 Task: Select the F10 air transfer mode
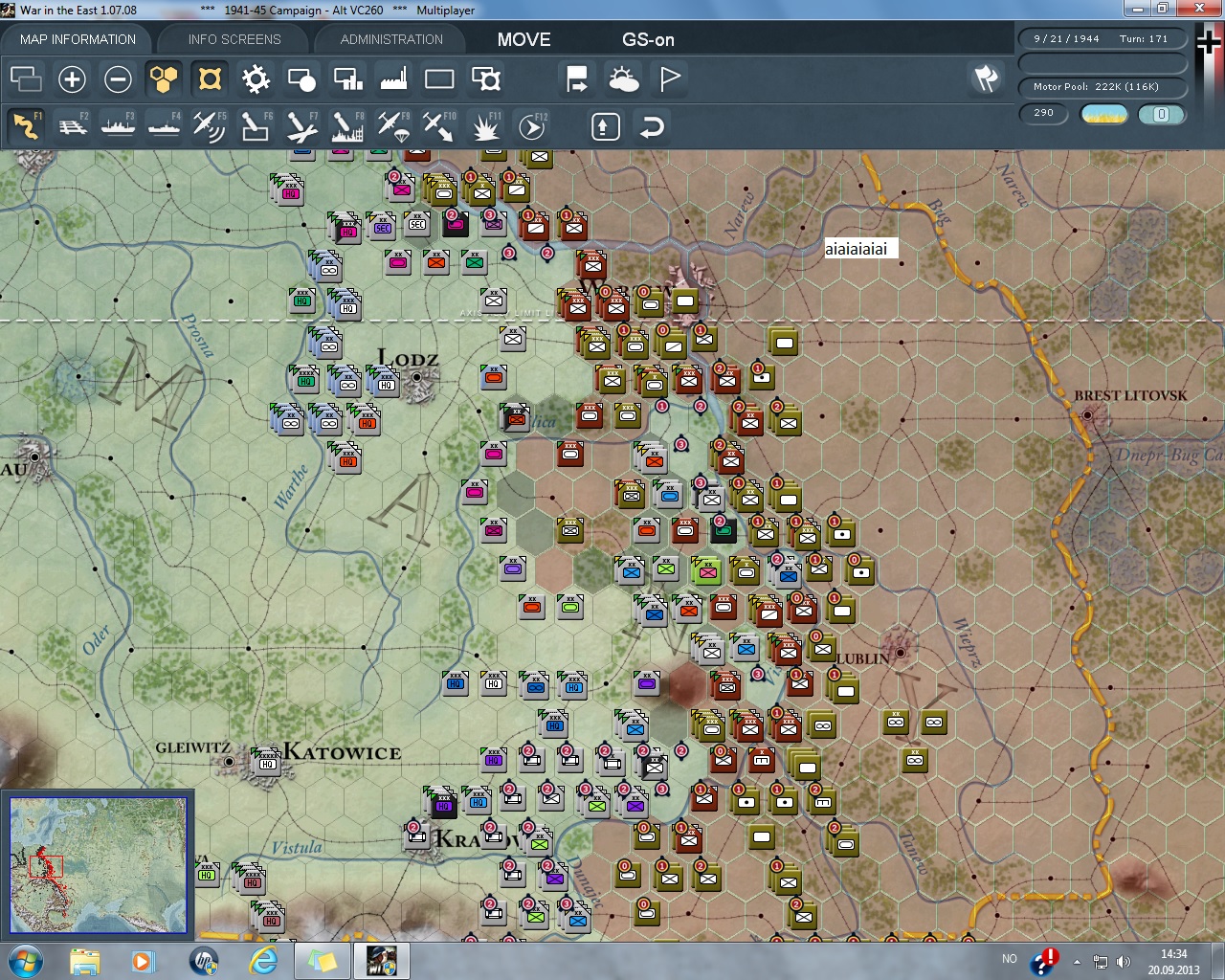coord(439,126)
